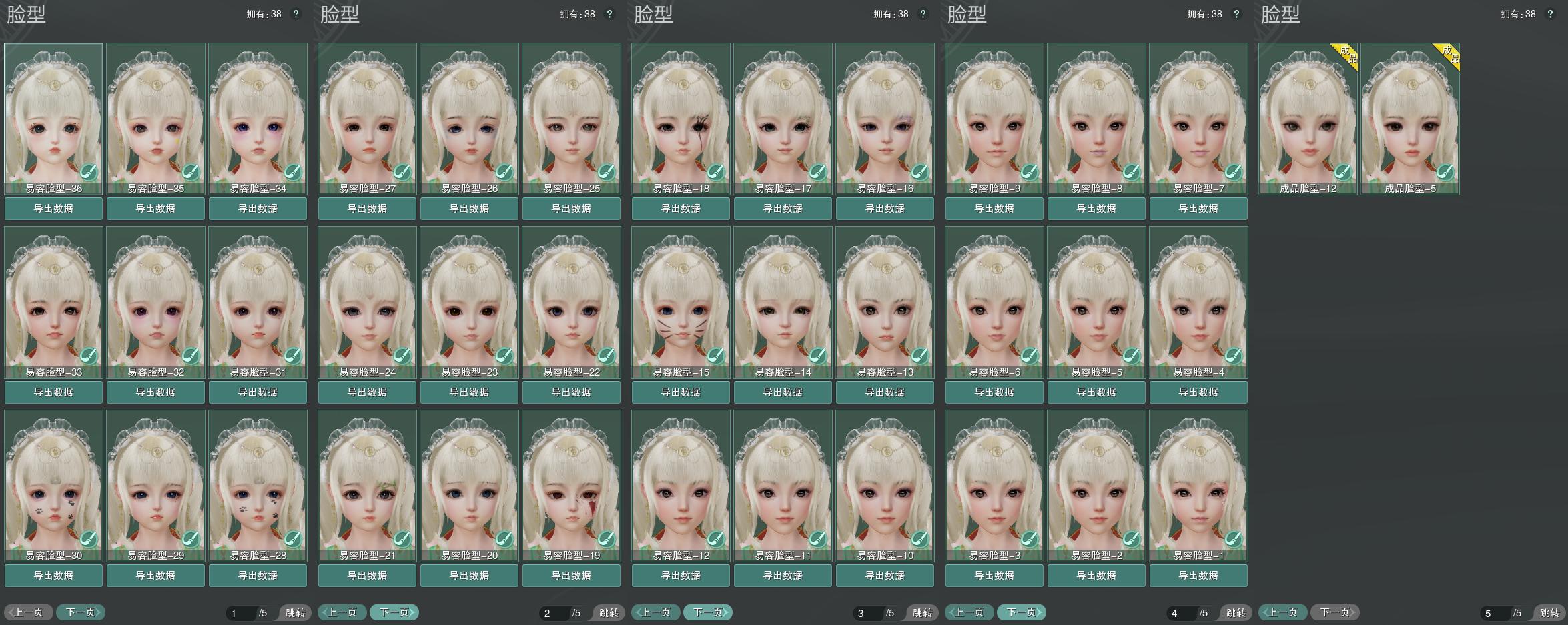This screenshot has height=625, width=1568.
Task: Select 易容脸型-22 face thumbnail
Action: pyautogui.click(x=571, y=302)
